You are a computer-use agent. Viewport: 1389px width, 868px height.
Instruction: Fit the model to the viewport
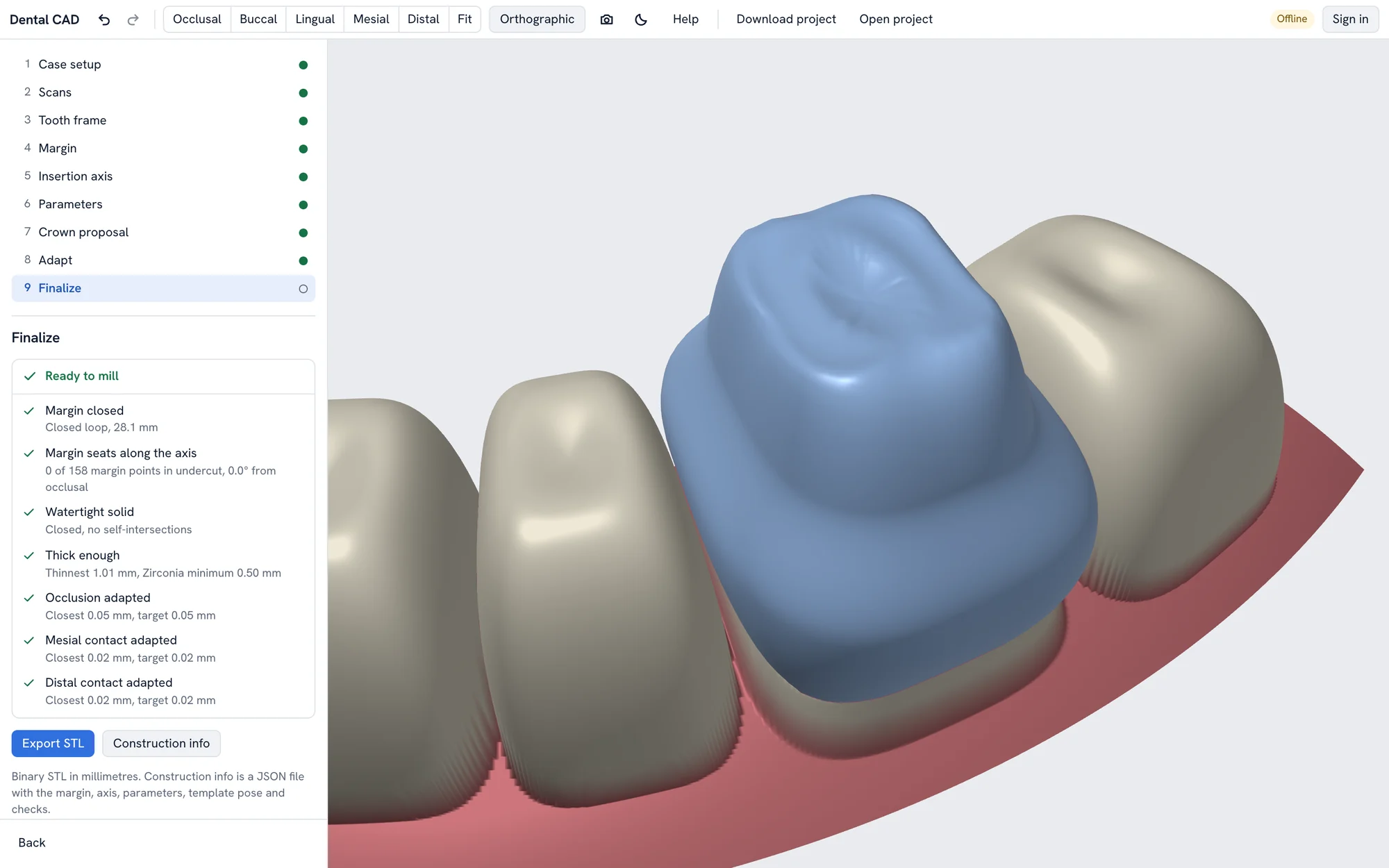pos(465,19)
